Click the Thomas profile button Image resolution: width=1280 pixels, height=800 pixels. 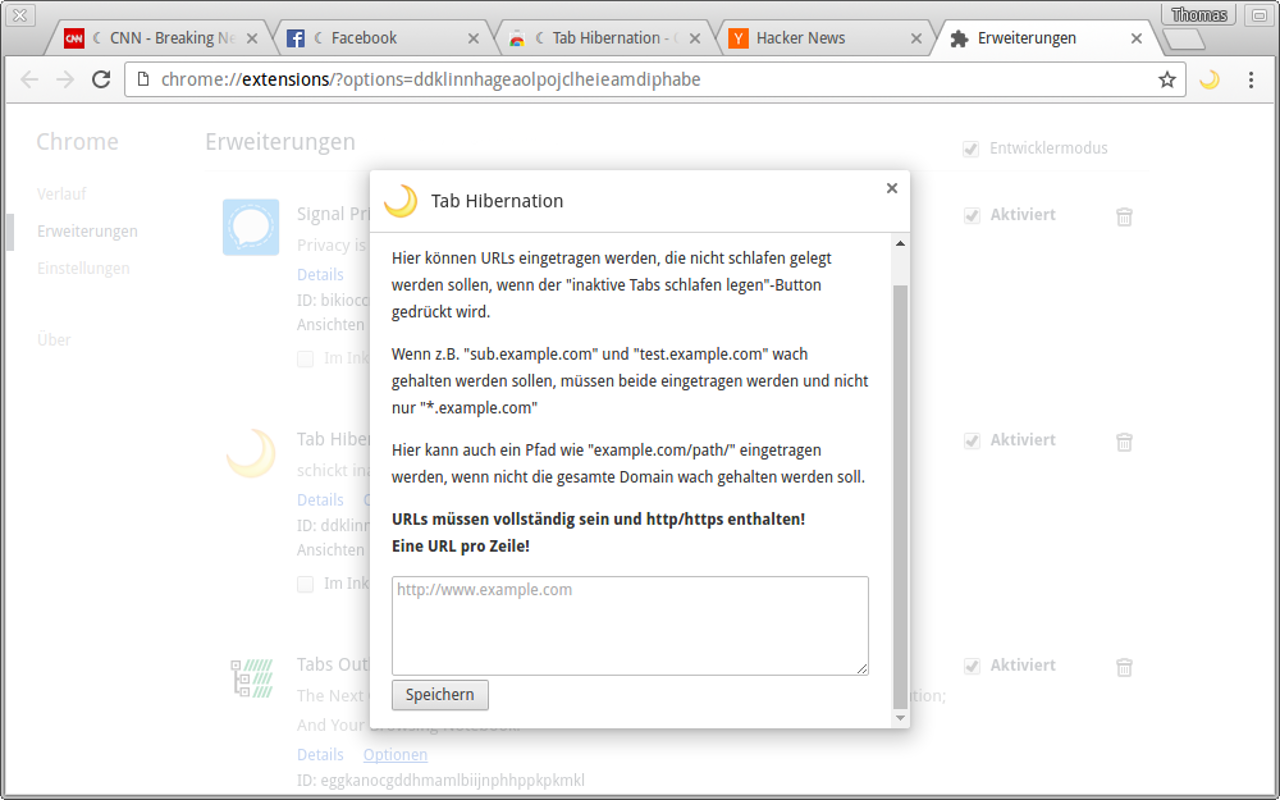coord(1199,14)
